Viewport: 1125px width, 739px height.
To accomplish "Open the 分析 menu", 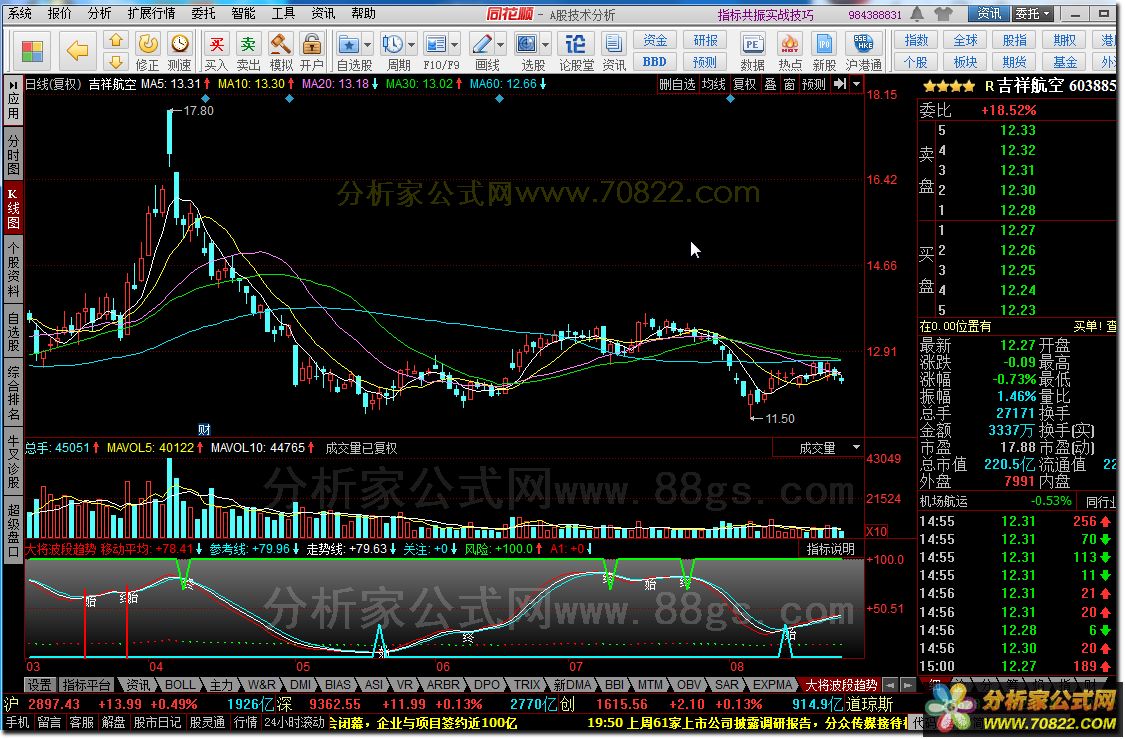I will coord(100,13).
